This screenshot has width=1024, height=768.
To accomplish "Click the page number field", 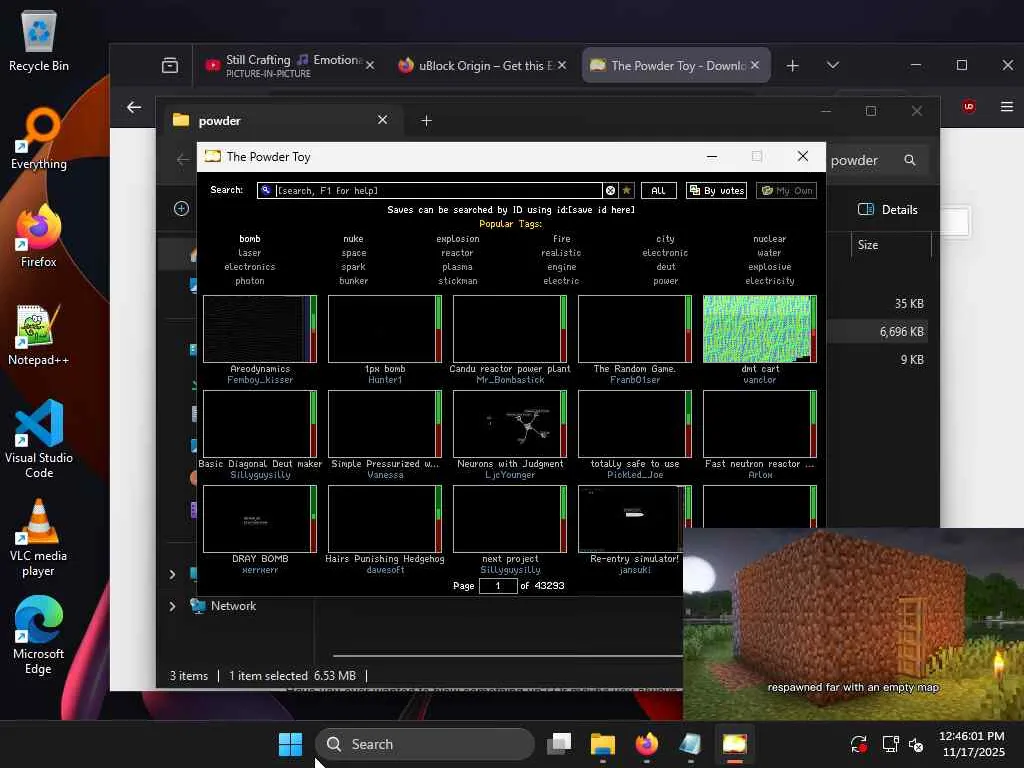I will point(498,586).
